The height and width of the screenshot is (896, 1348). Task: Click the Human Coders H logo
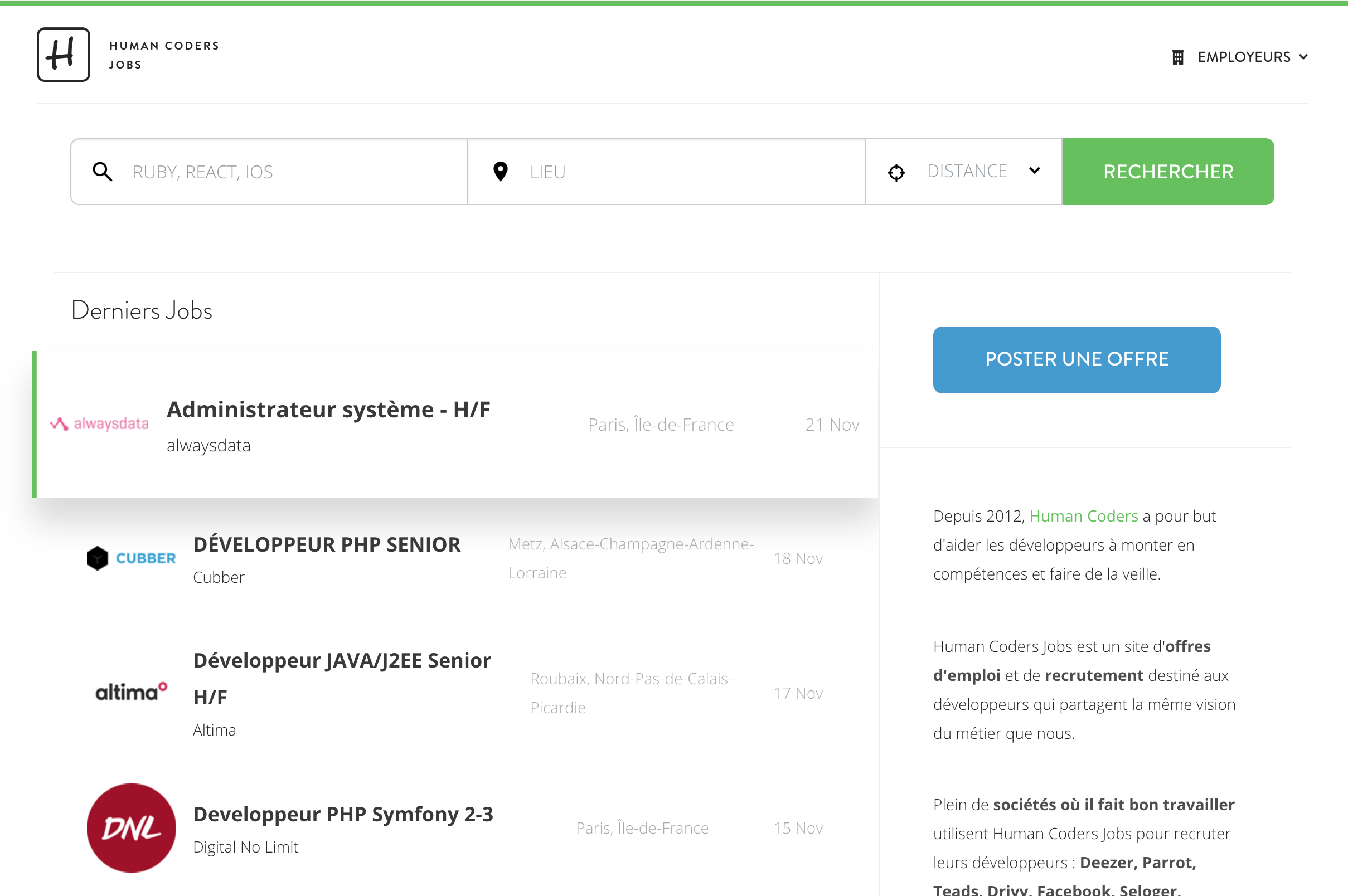(x=64, y=55)
